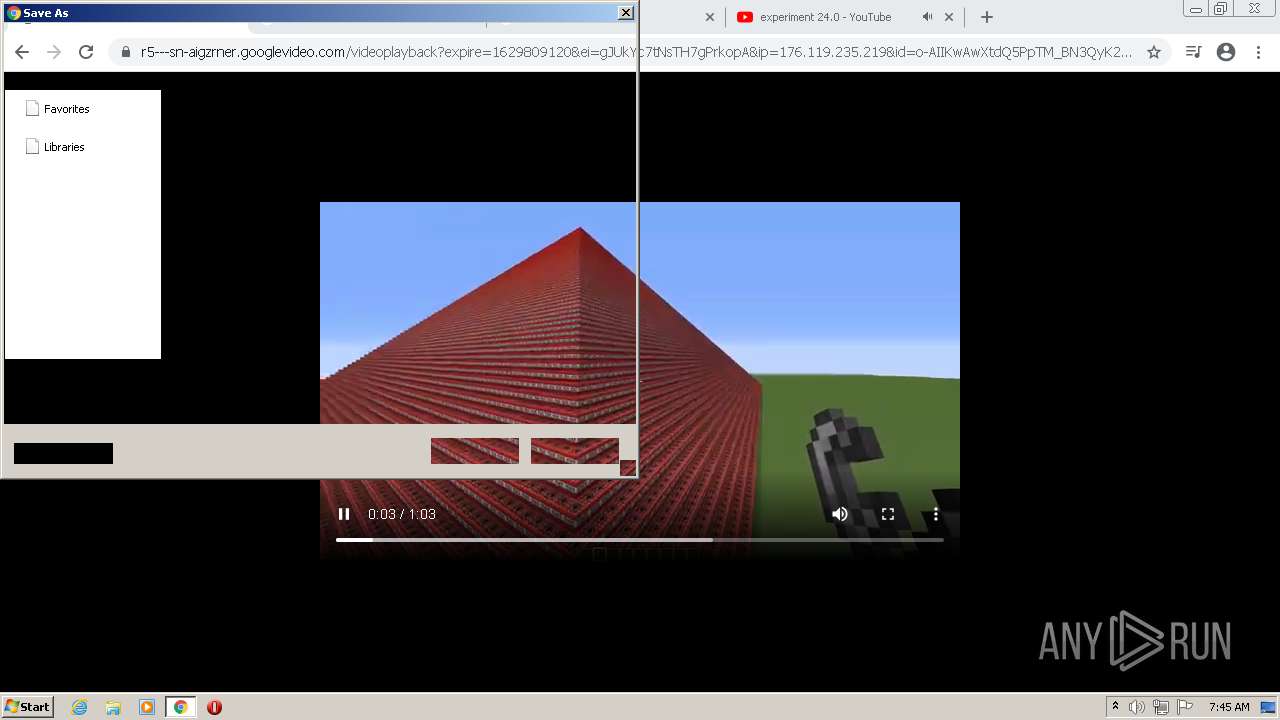Go forward with the browser forward arrow
Screen dimensions: 1280x720
click(x=54, y=52)
